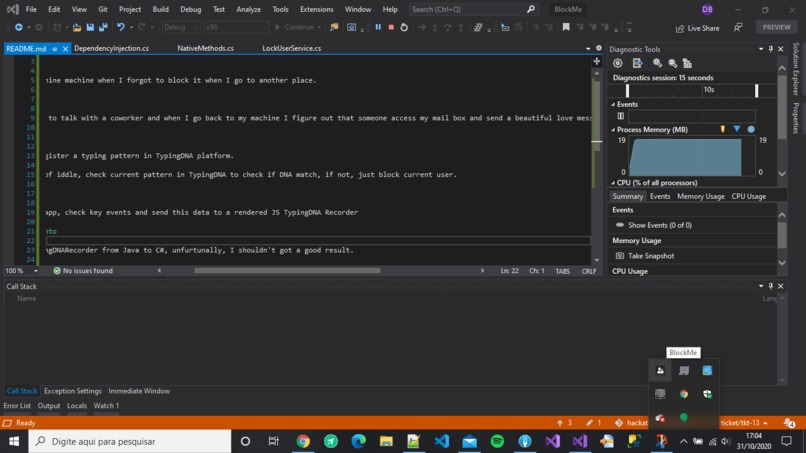This screenshot has height=453, width=806.
Task: Open the Debug configuration dropdown
Action: point(181,27)
